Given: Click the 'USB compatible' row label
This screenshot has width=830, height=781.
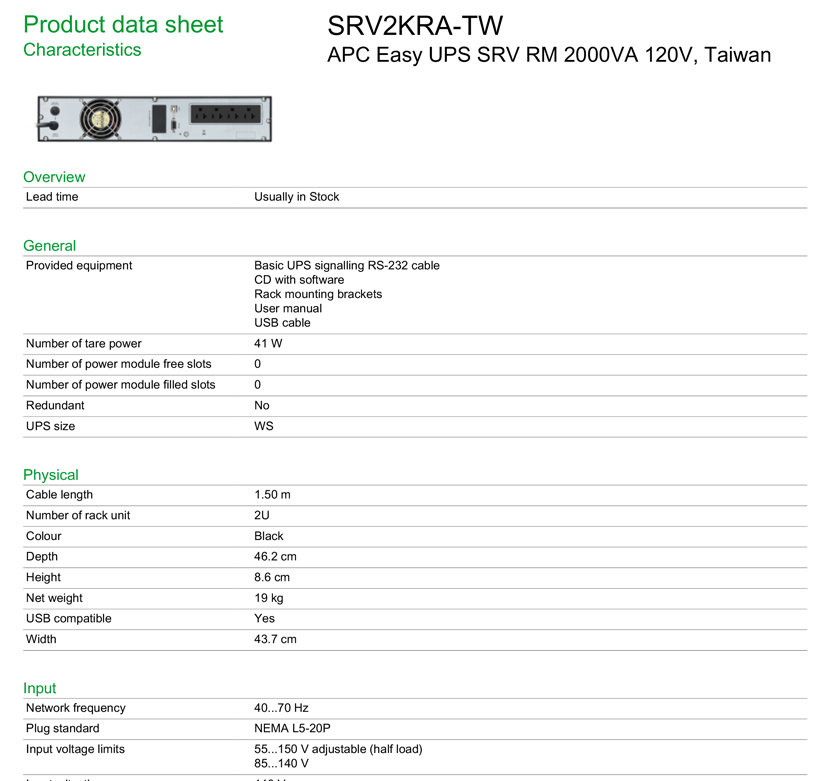Looking at the screenshot, I should tap(68, 619).
